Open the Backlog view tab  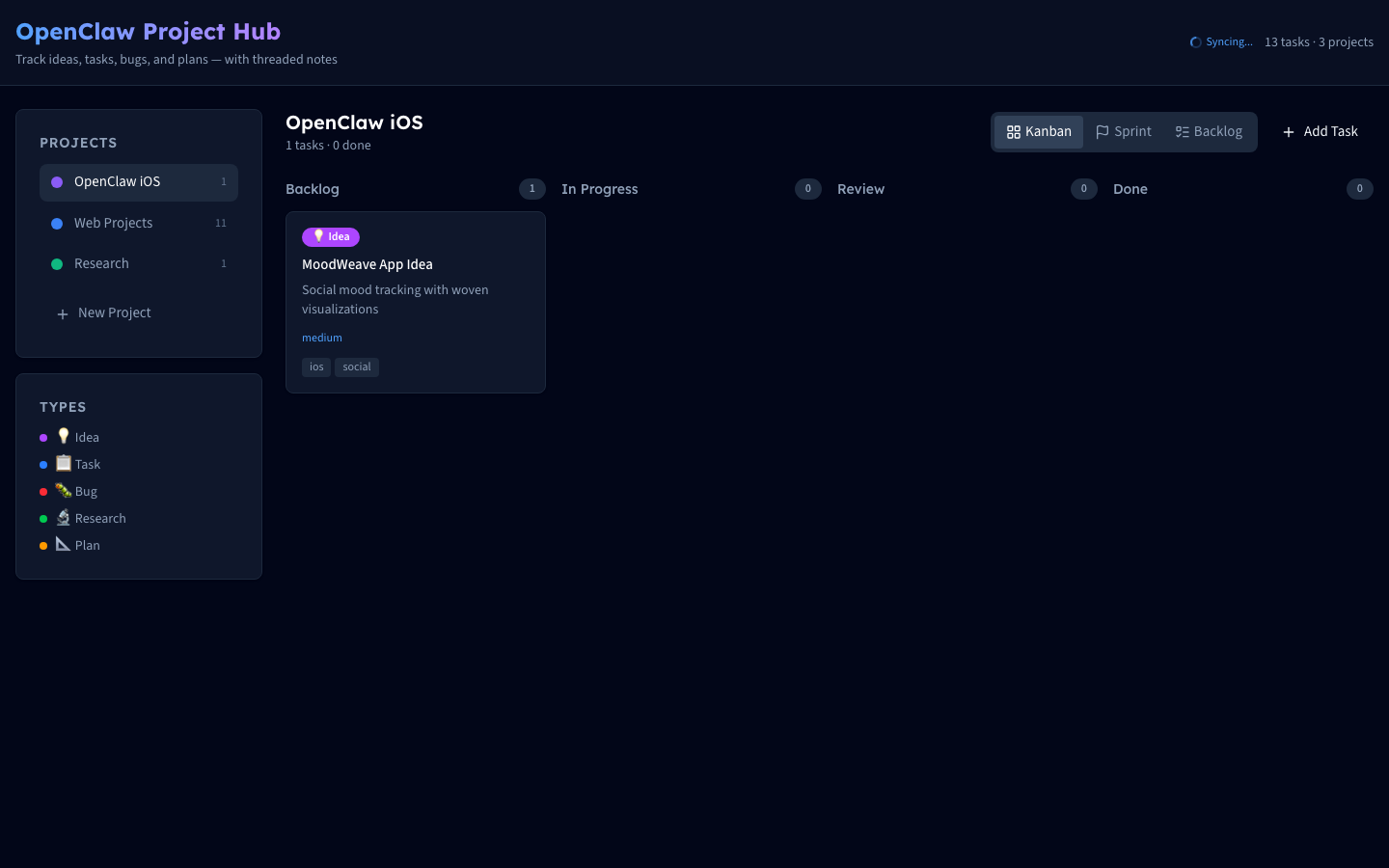(1209, 132)
